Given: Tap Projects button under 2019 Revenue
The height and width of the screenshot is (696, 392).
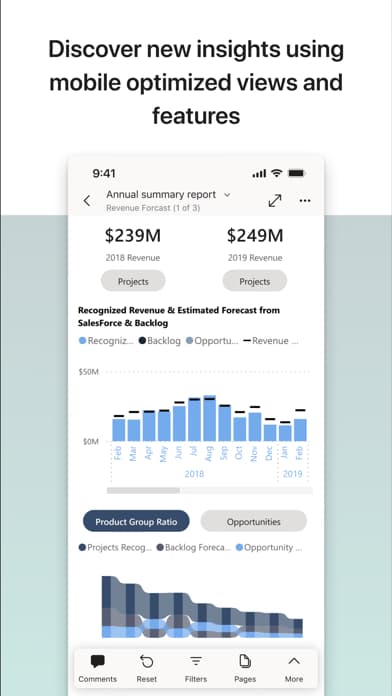Looking at the screenshot, I should tap(254, 281).
